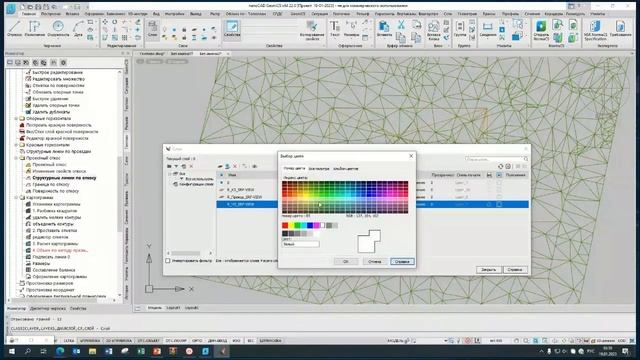
Task: Select the Полилиния tool
Action: (35, 29)
